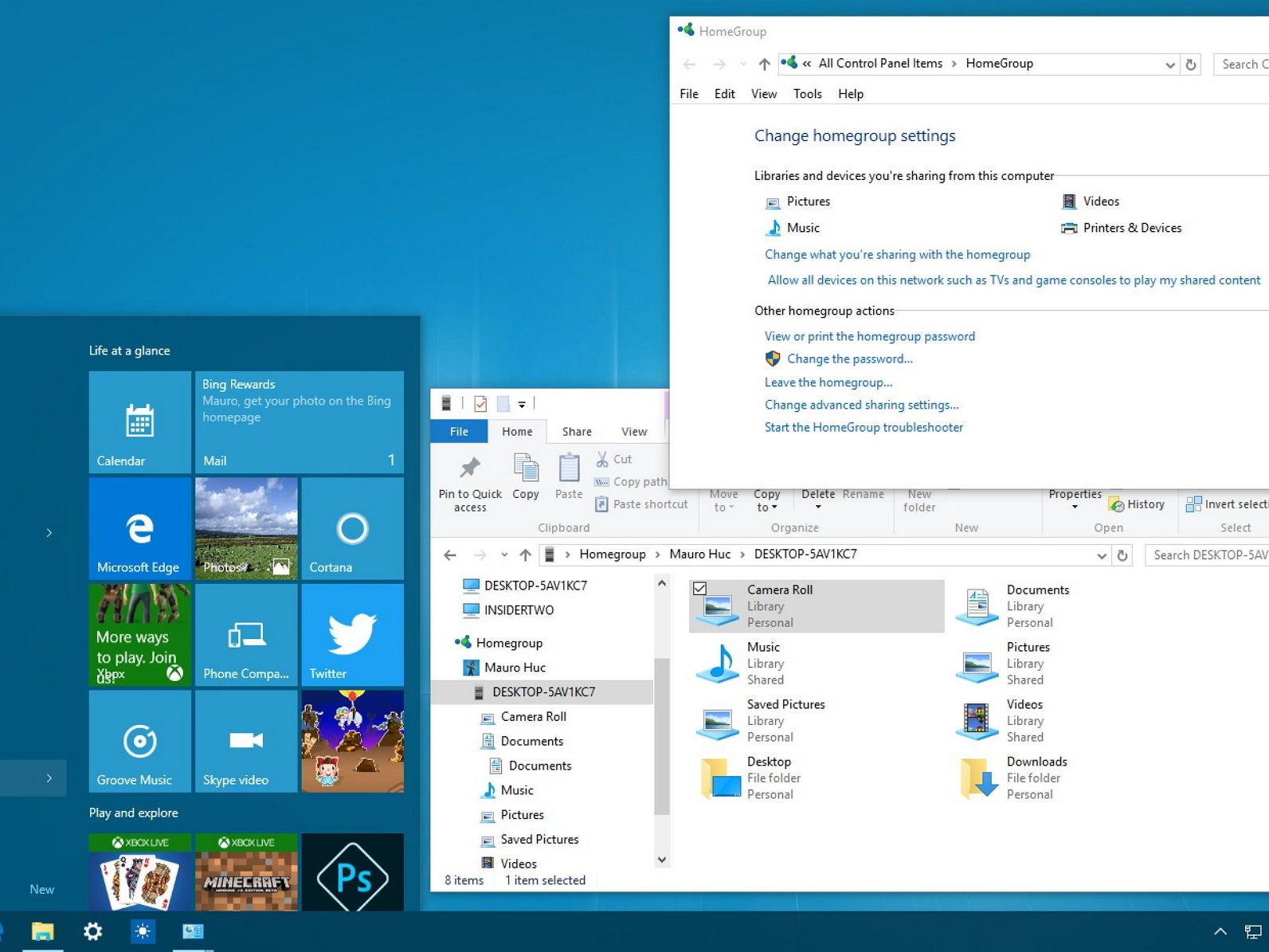The width and height of the screenshot is (1269, 952).
Task: Click View or print homegroup password
Action: (x=869, y=336)
